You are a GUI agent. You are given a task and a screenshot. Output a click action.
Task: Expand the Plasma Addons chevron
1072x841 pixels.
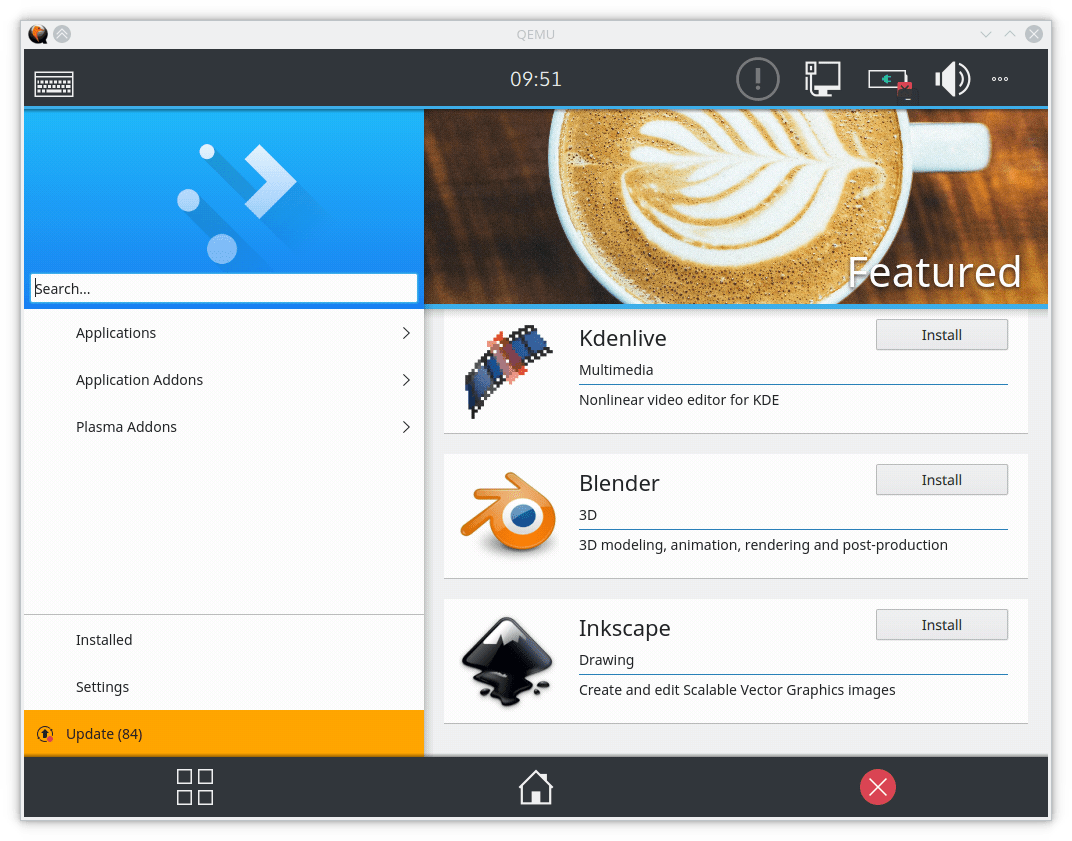406,427
